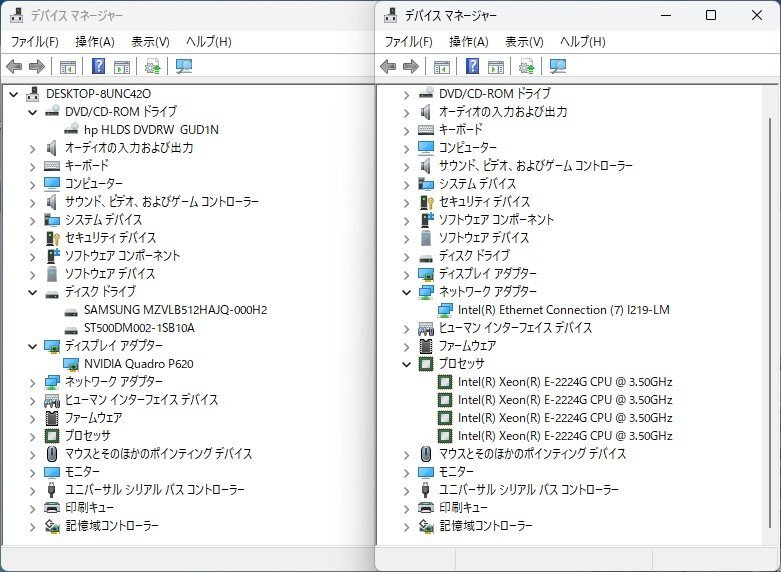The height and width of the screenshot is (572, 781).
Task: Click scan for hardware changes icon, left window
Action: [x=184, y=66]
